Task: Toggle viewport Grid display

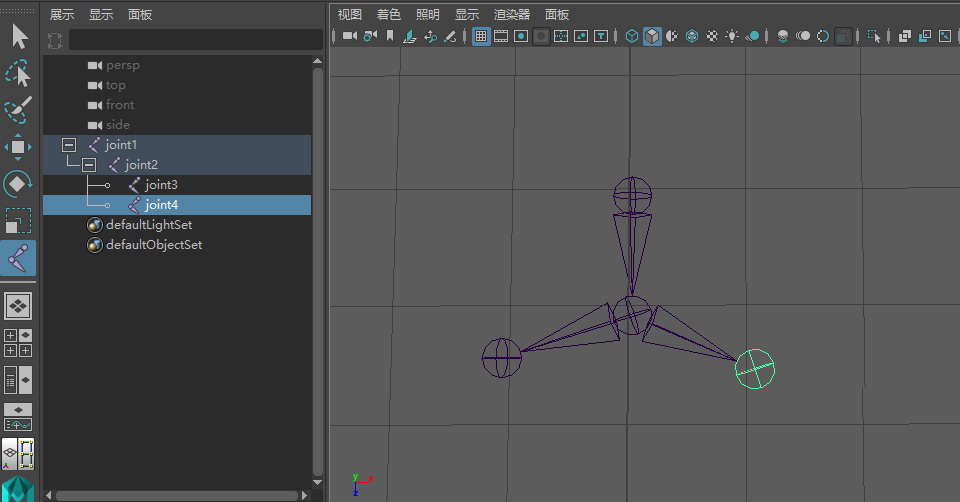Action: (481, 36)
